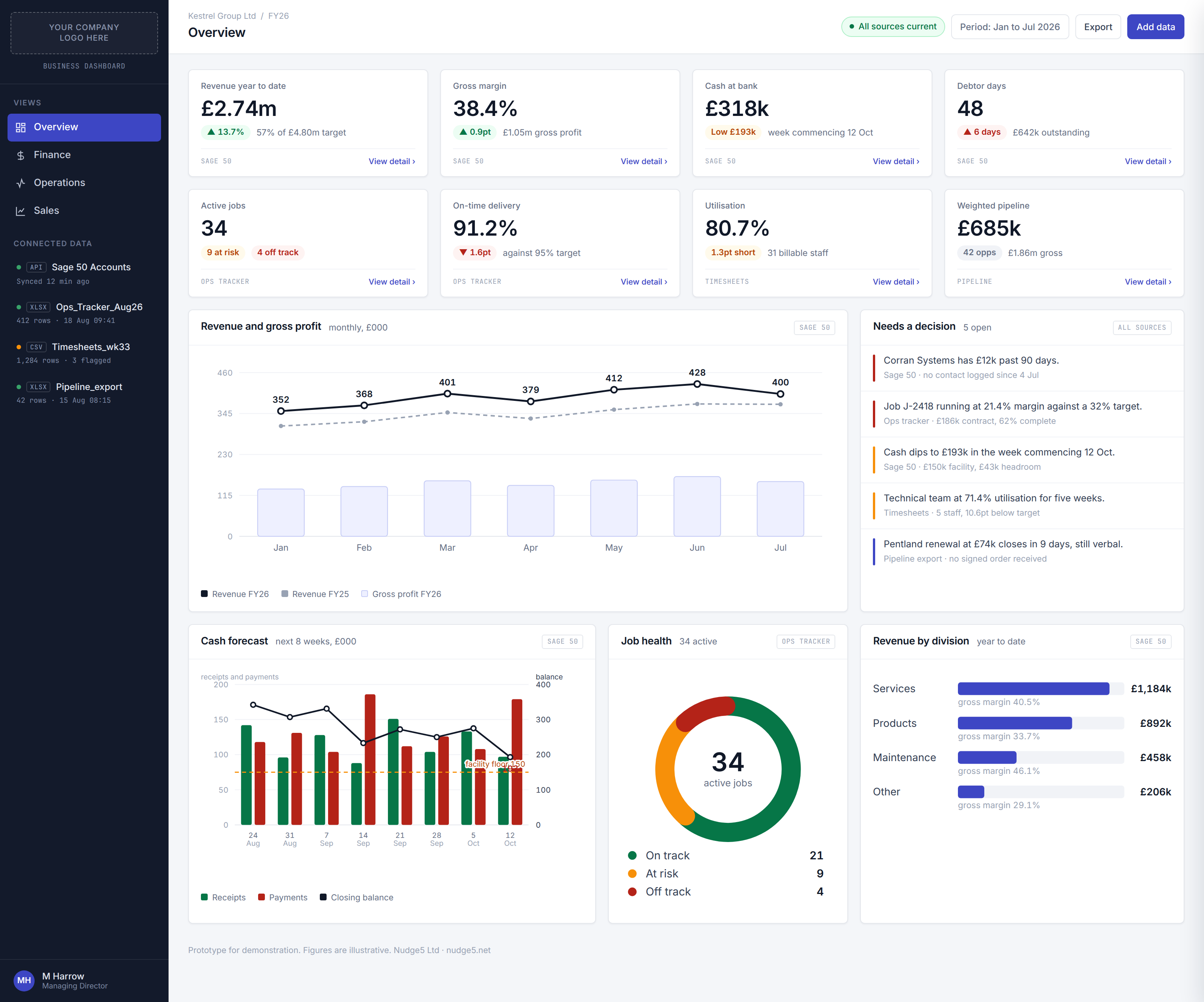
Task: Select the Sage 50 Accounts data source
Action: [84, 274]
